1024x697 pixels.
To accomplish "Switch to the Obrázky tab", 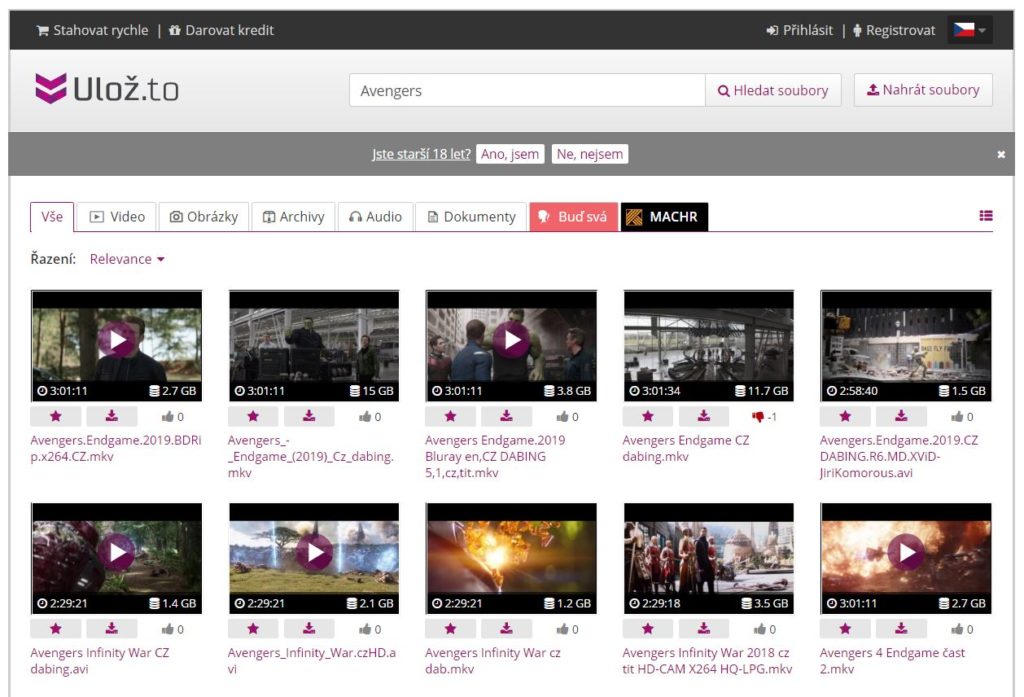I will point(204,217).
